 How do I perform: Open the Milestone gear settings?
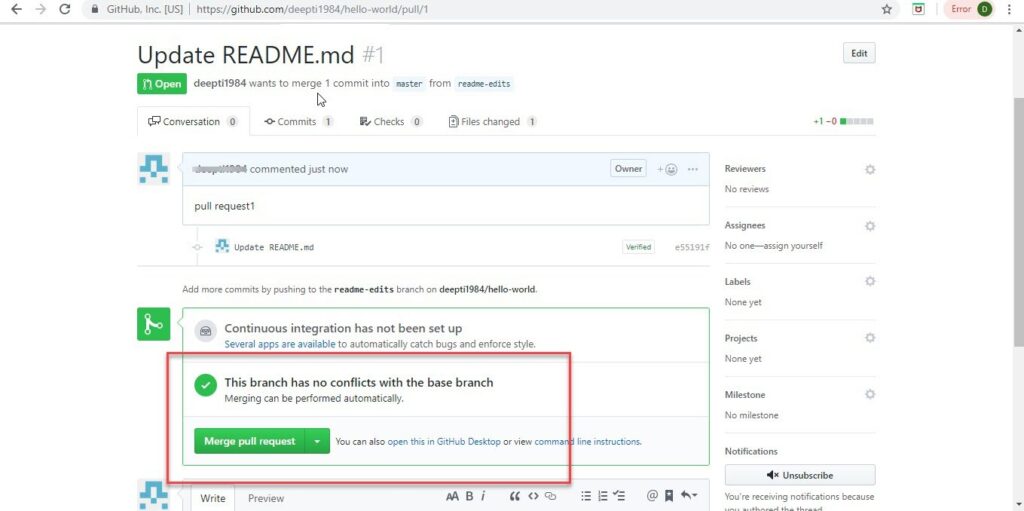coord(869,395)
